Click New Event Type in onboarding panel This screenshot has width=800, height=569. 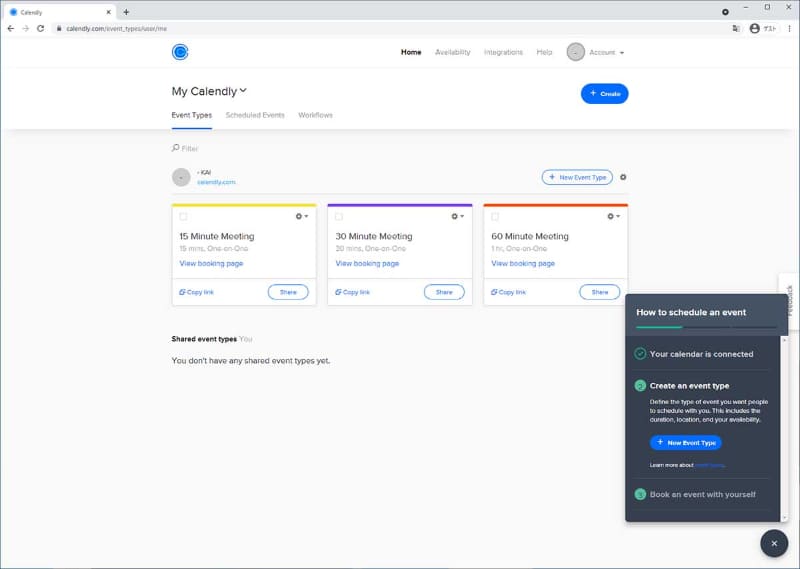tap(686, 442)
